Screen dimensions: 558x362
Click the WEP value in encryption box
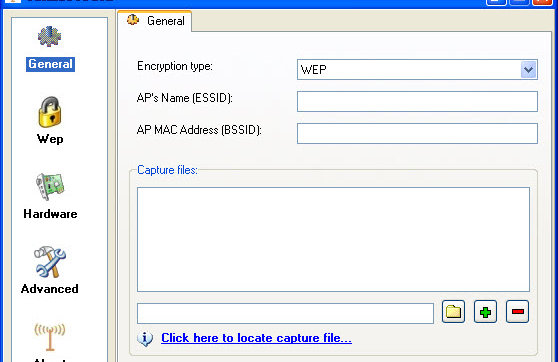click(314, 69)
